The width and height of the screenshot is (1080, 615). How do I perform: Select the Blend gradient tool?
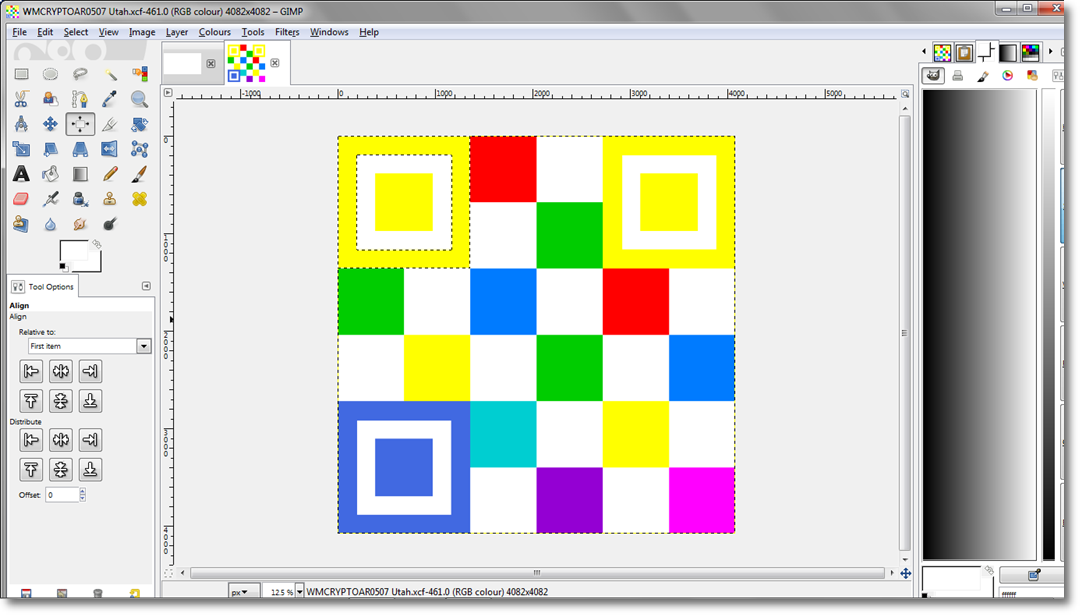click(x=80, y=174)
